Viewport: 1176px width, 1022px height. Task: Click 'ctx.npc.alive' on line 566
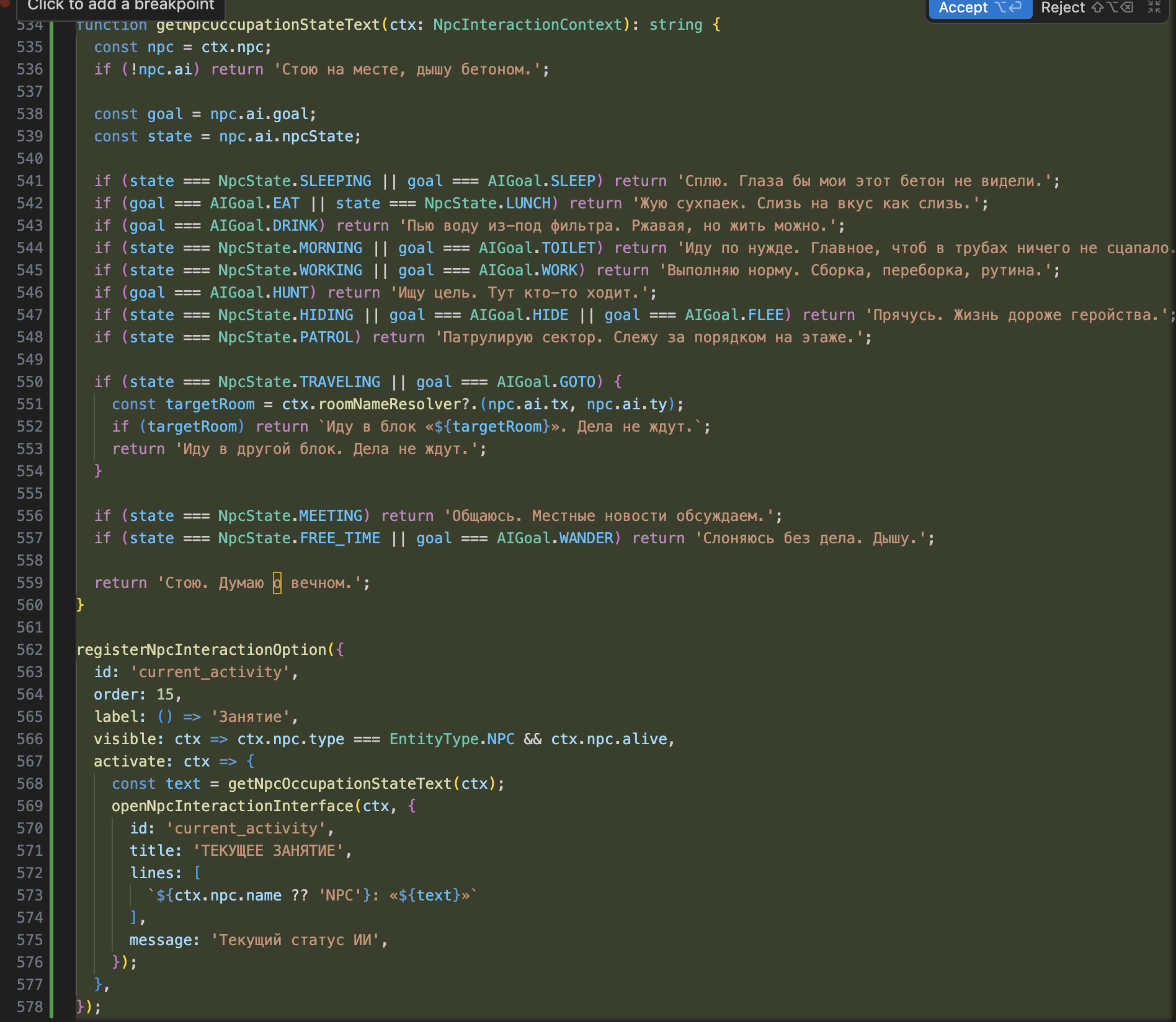609,739
